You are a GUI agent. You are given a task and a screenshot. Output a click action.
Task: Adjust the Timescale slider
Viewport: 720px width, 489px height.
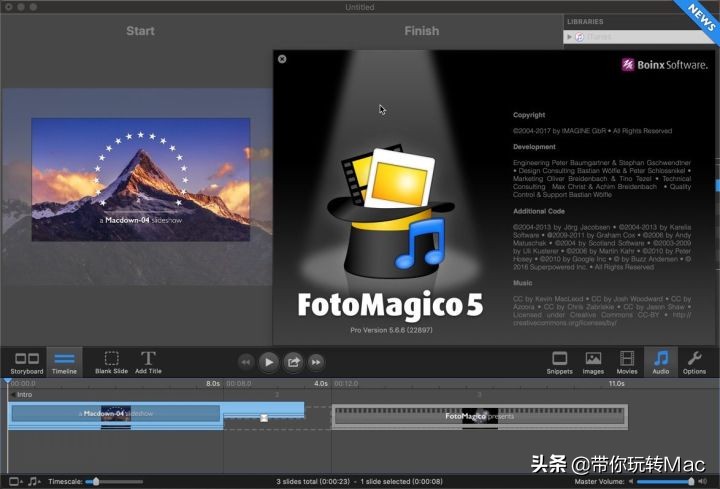click(95, 481)
